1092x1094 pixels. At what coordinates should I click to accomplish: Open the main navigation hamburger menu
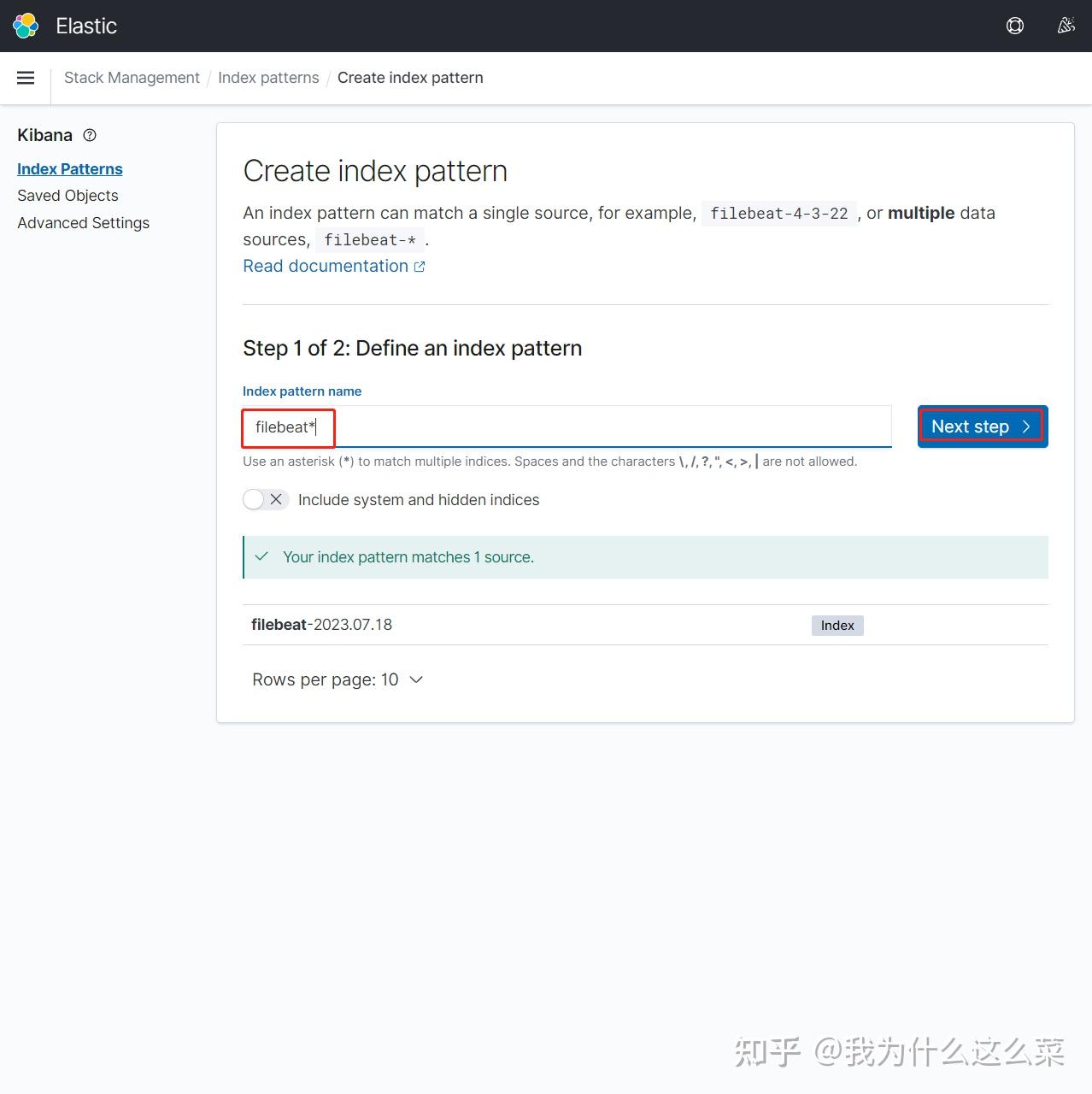point(26,78)
